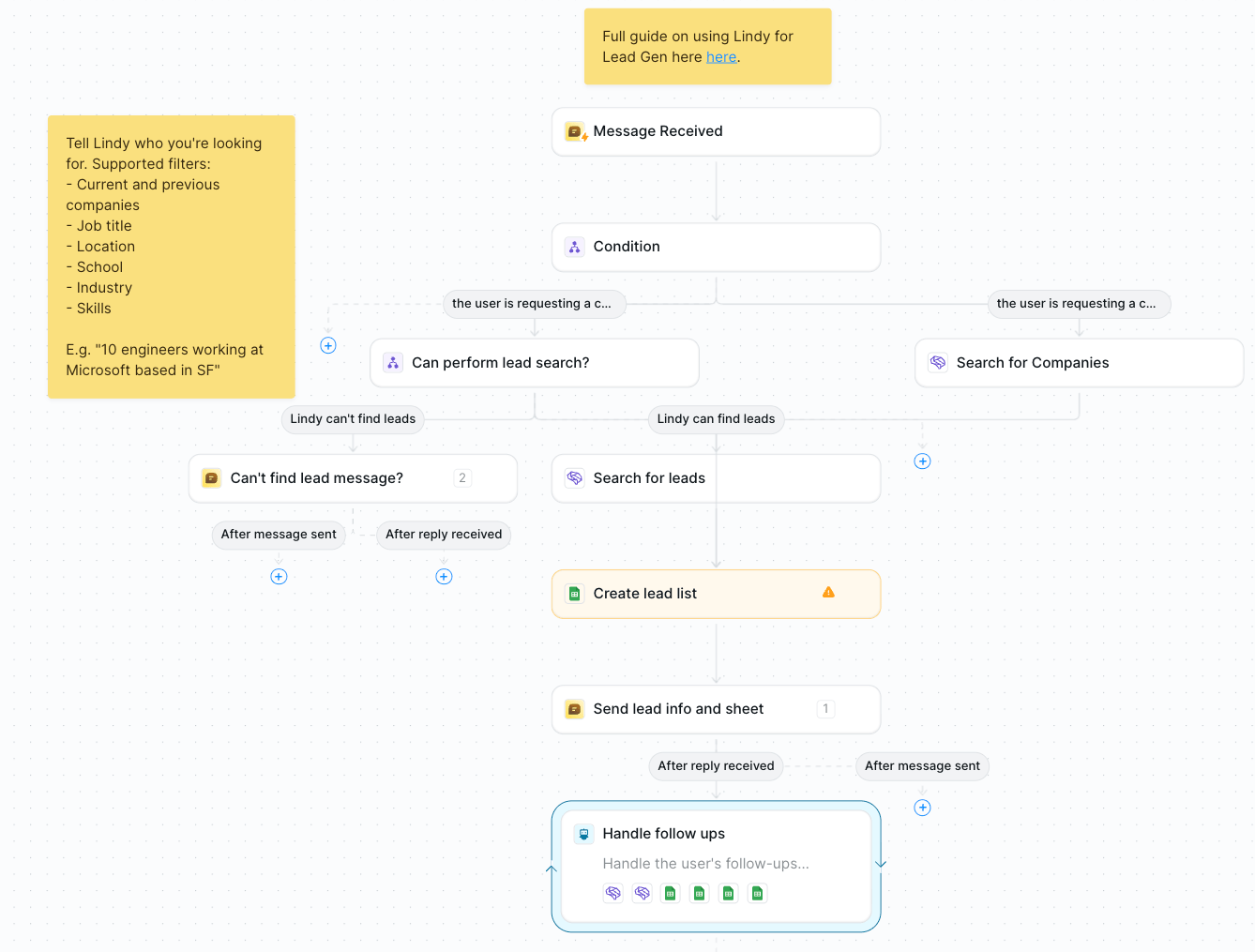Select the yellow supported filters sticky note
The height and width of the screenshot is (952, 1255).
coord(172,257)
